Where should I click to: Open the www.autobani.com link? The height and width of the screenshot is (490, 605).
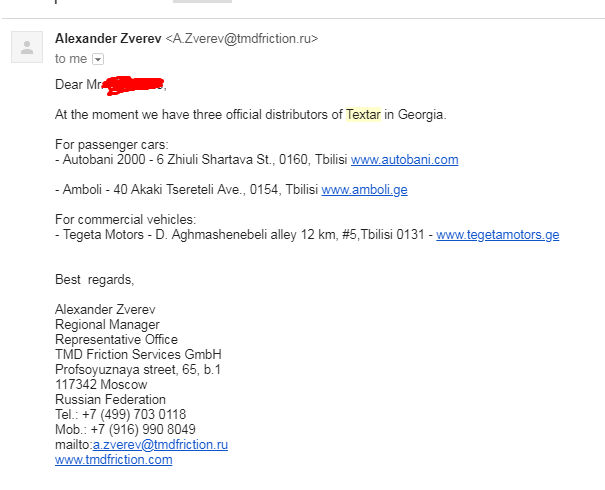tap(404, 160)
